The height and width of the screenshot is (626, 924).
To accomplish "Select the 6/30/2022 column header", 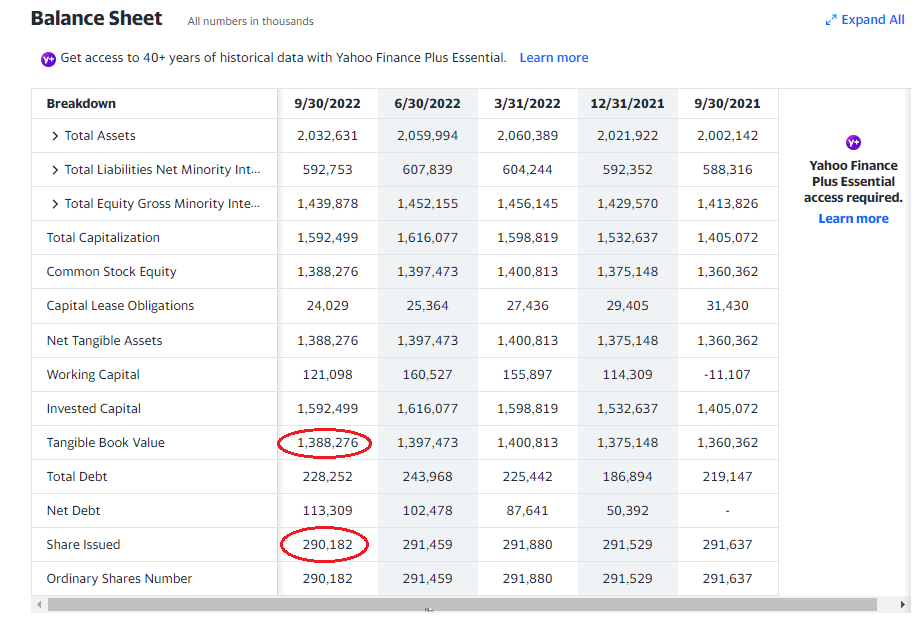I will 427,104.
